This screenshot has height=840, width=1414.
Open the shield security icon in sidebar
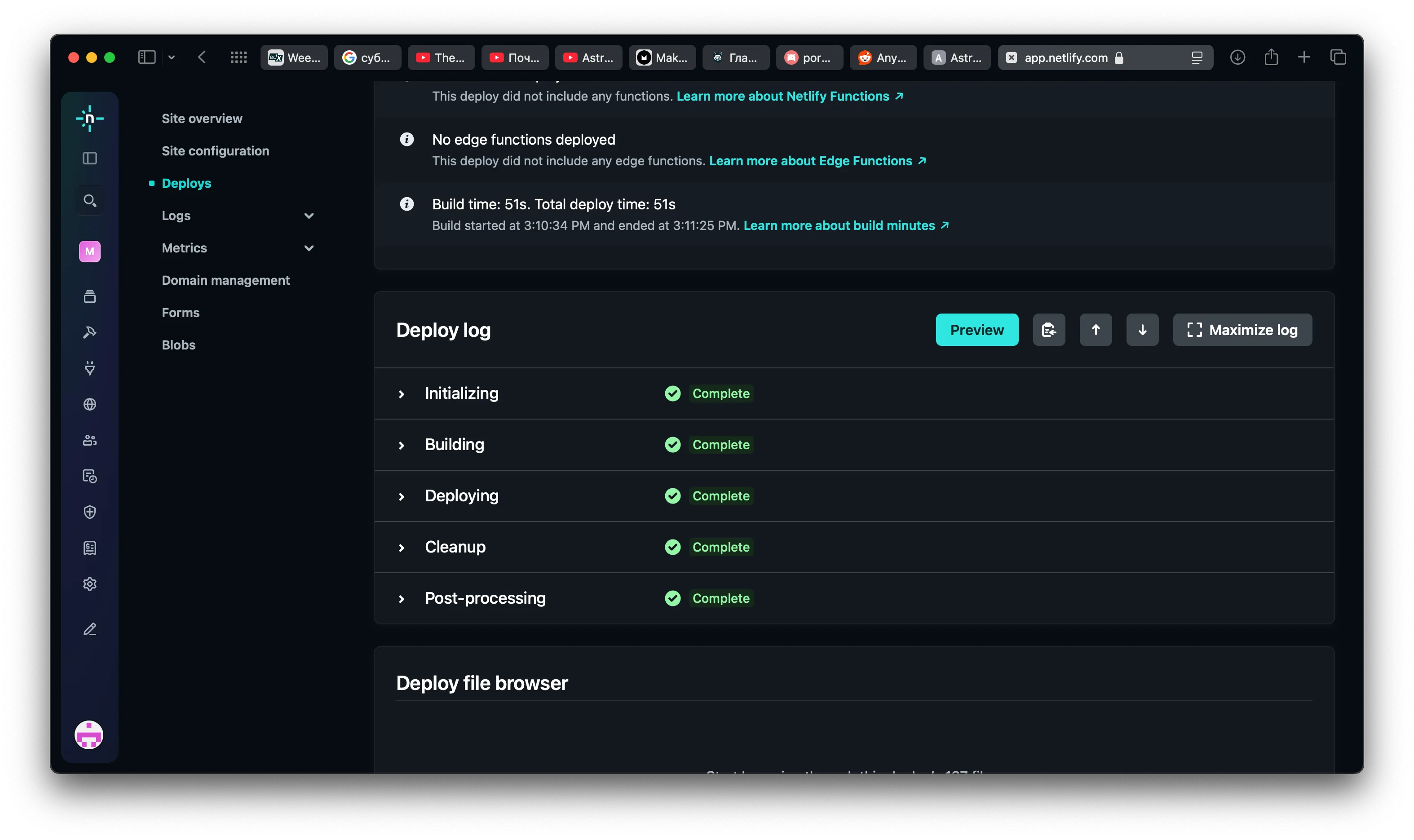(89, 512)
